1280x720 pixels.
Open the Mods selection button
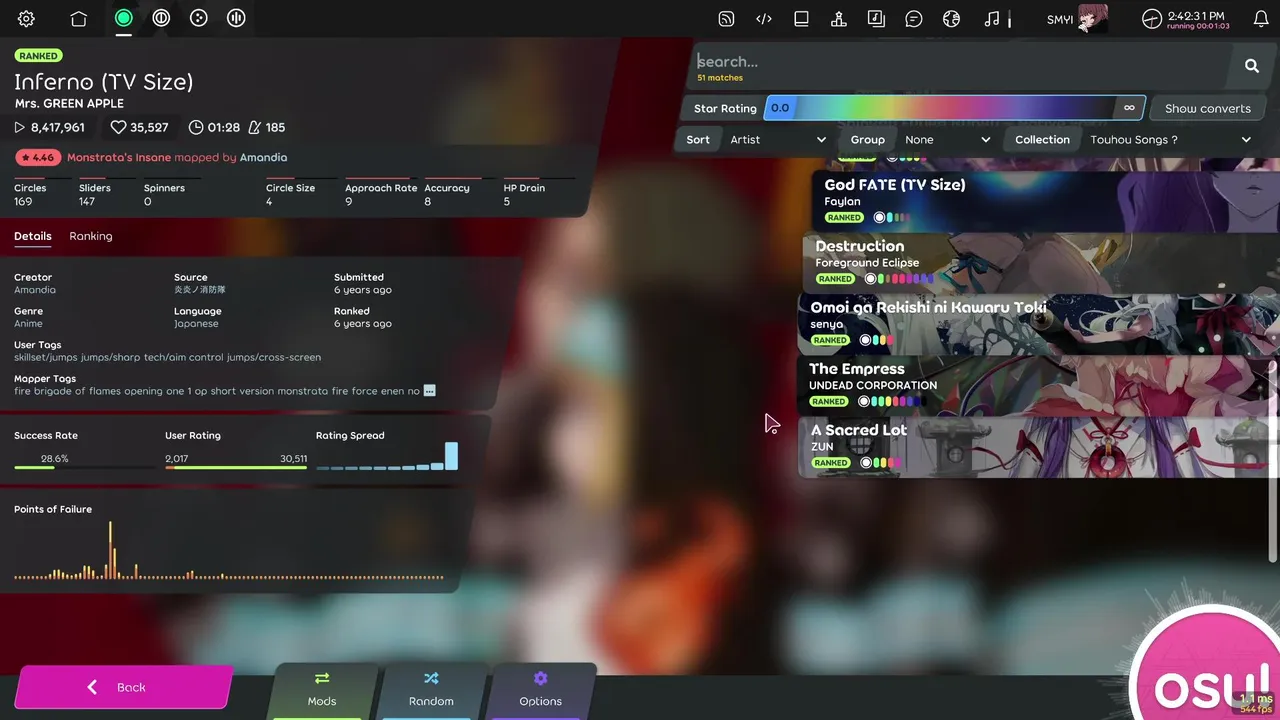point(322,690)
